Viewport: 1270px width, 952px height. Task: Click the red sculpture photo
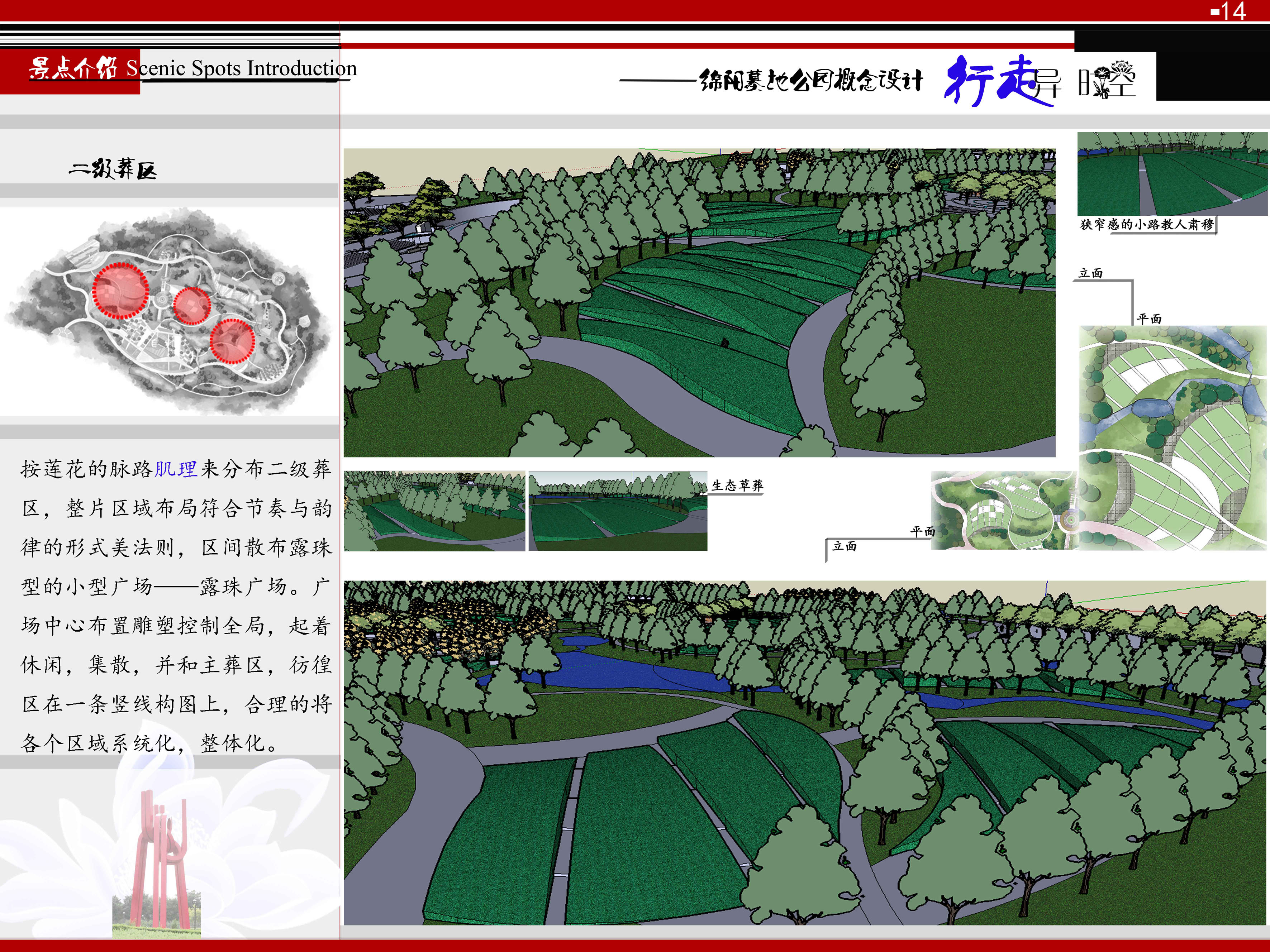[156, 864]
